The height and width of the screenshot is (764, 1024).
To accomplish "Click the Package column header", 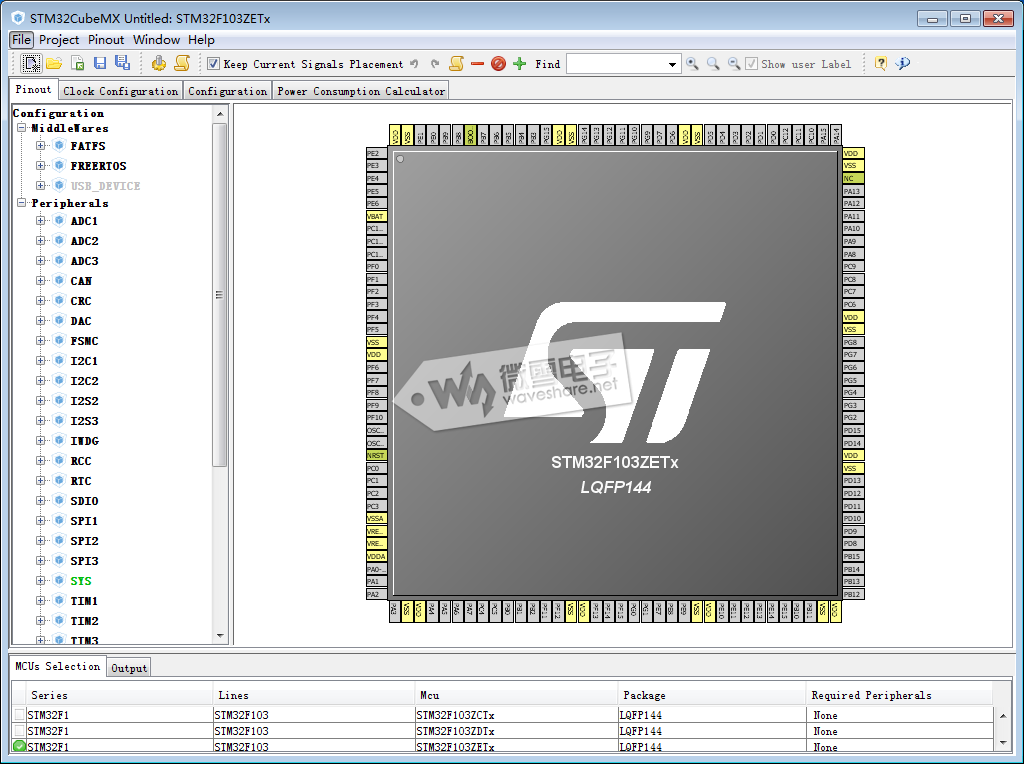I will coord(711,695).
